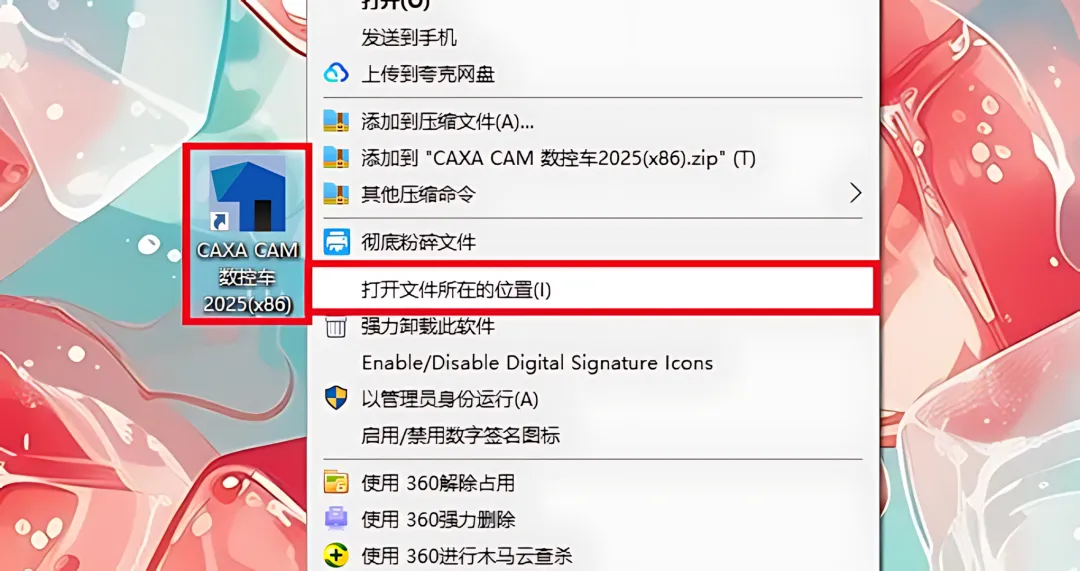
Task: Select Enable/Disable Digital Signature Icons
Action: point(537,363)
